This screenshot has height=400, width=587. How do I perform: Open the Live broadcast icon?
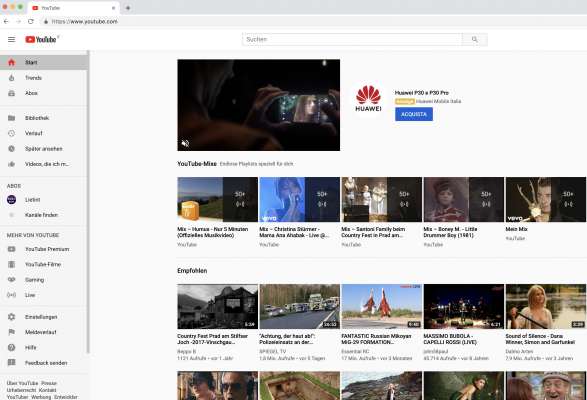point(12,295)
